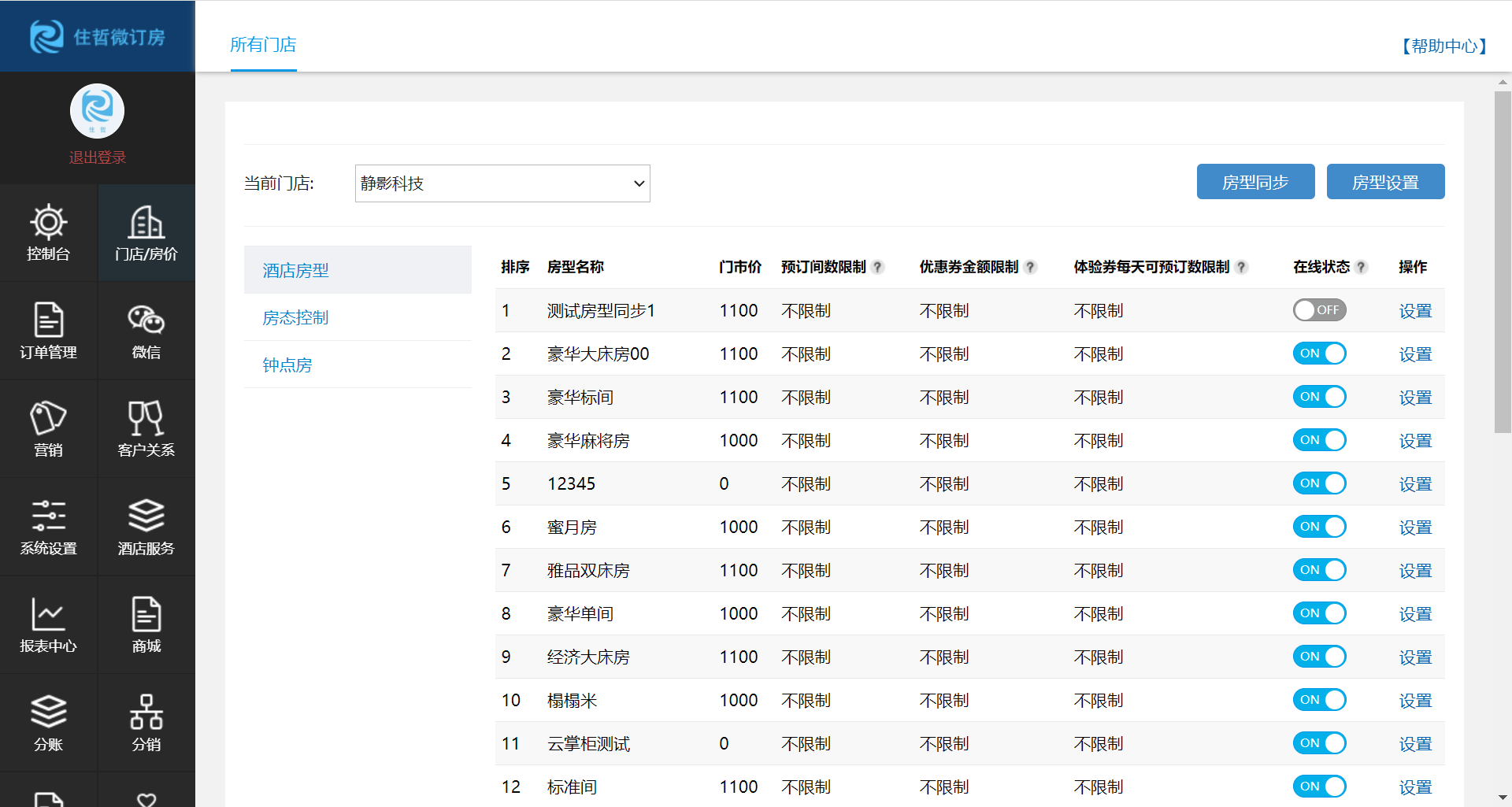This screenshot has height=807, width=1512.
Task: Click the 住哲微订房 logo
Action: click(x=97, y=36)
